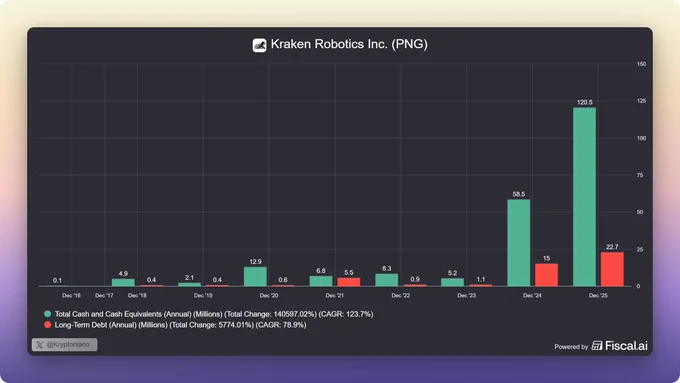Click the 125 y-axis tick label
This screenshot has width=680, height=383.
pyautogui.click(x=641, y=101)
